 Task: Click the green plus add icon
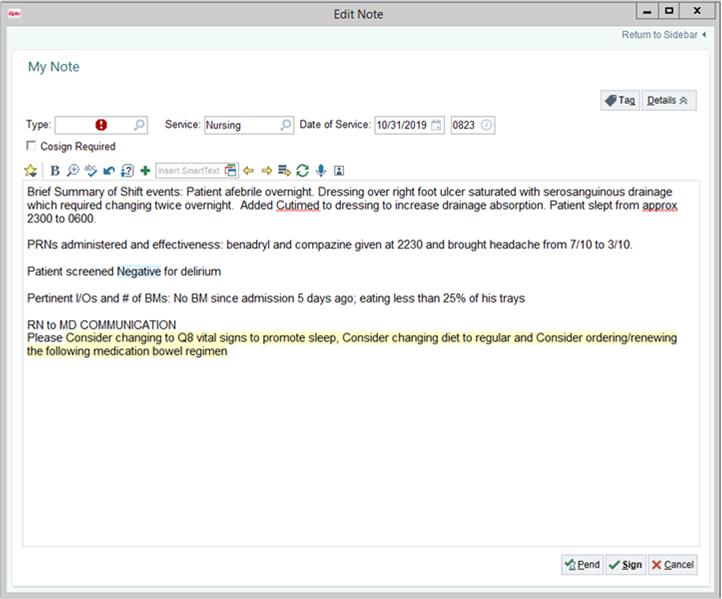pos(145,171)
